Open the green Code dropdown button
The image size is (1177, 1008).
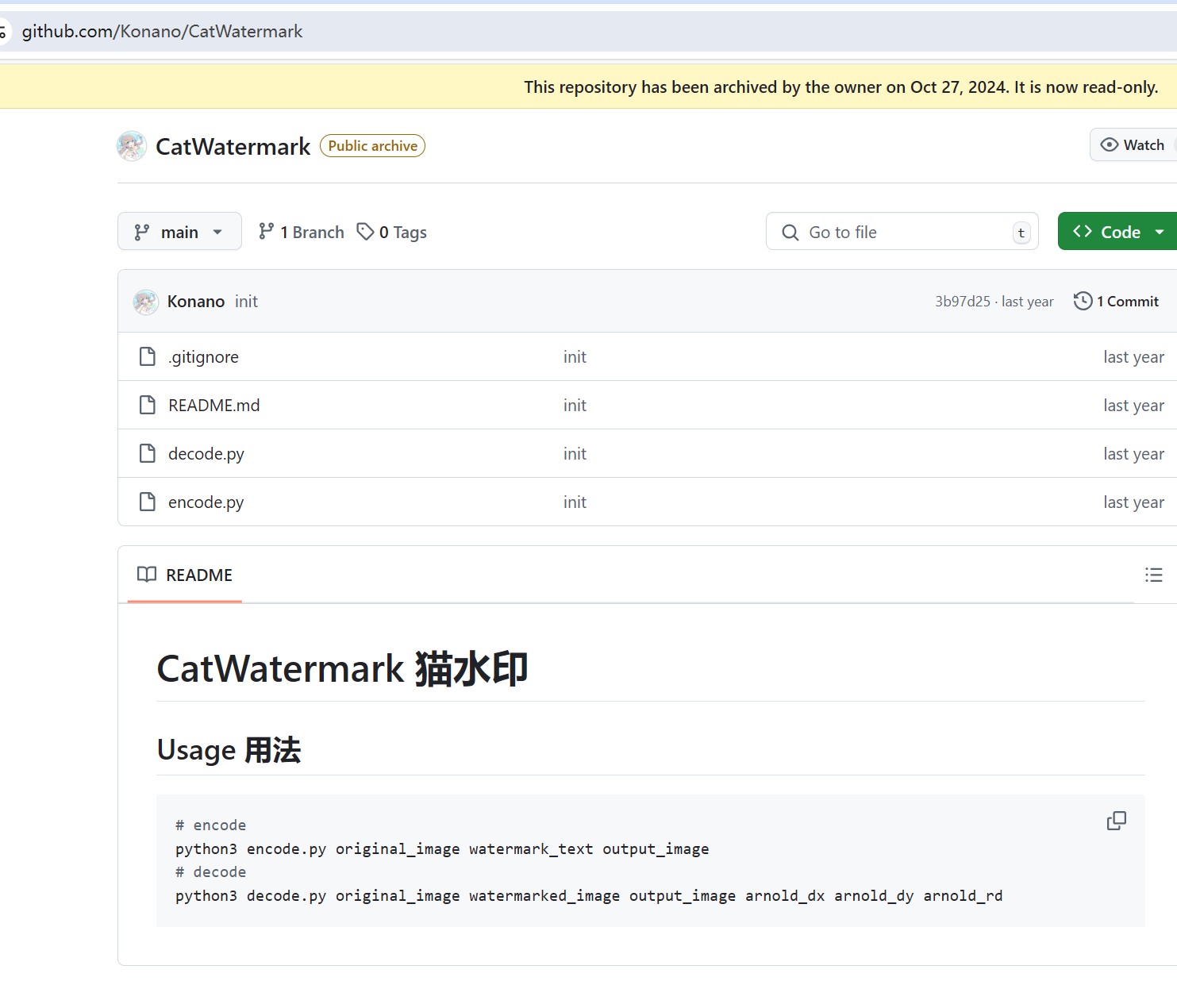[x=1117, y=232]
